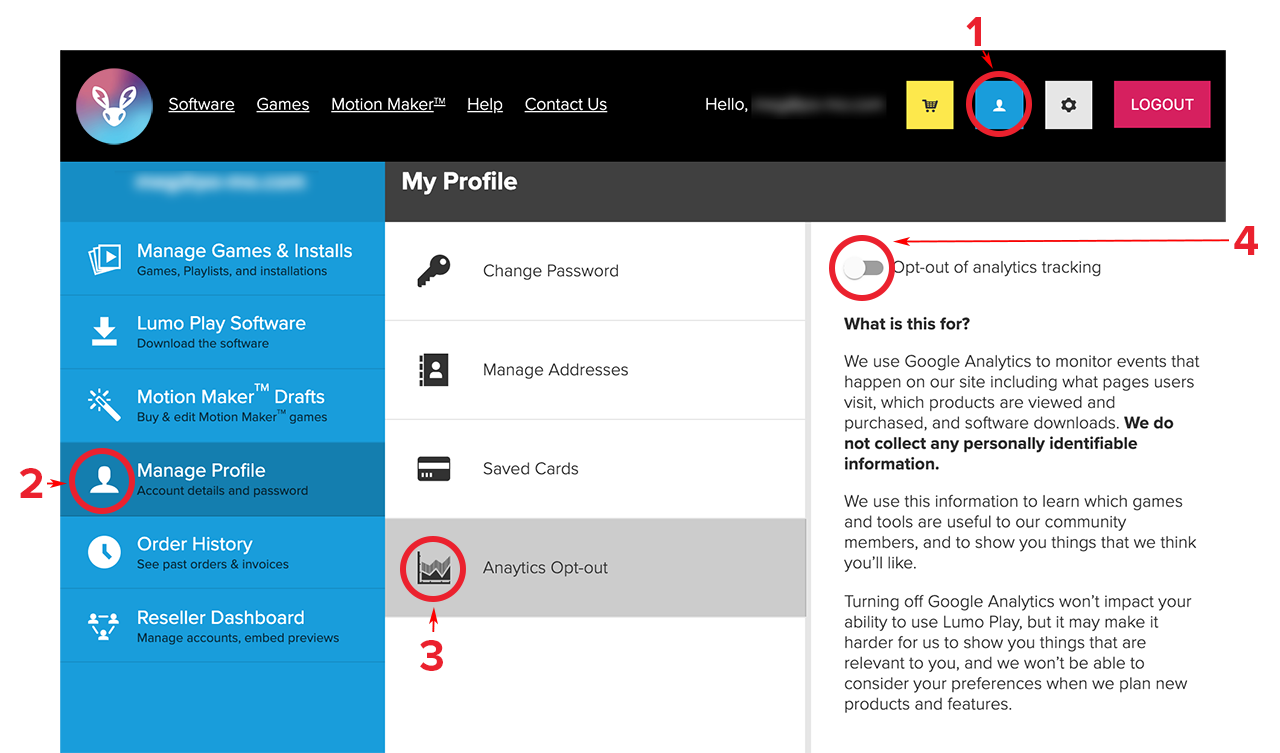Open the Anaytics Opt-out label
Viewport: 1280px width, 753px height.
coord(546,568)
